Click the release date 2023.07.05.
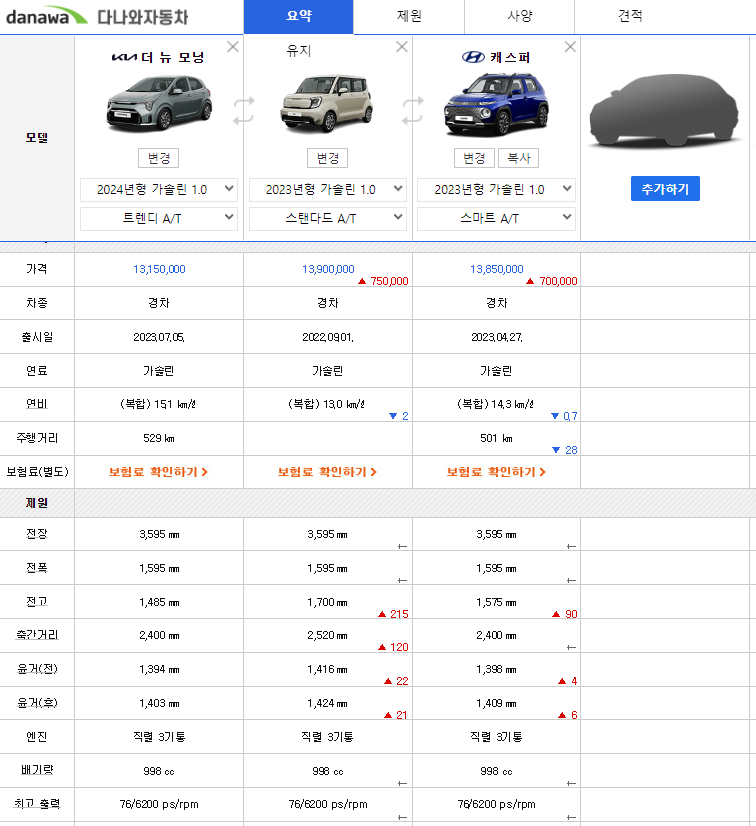756x826 pixels. pos(159,337)
